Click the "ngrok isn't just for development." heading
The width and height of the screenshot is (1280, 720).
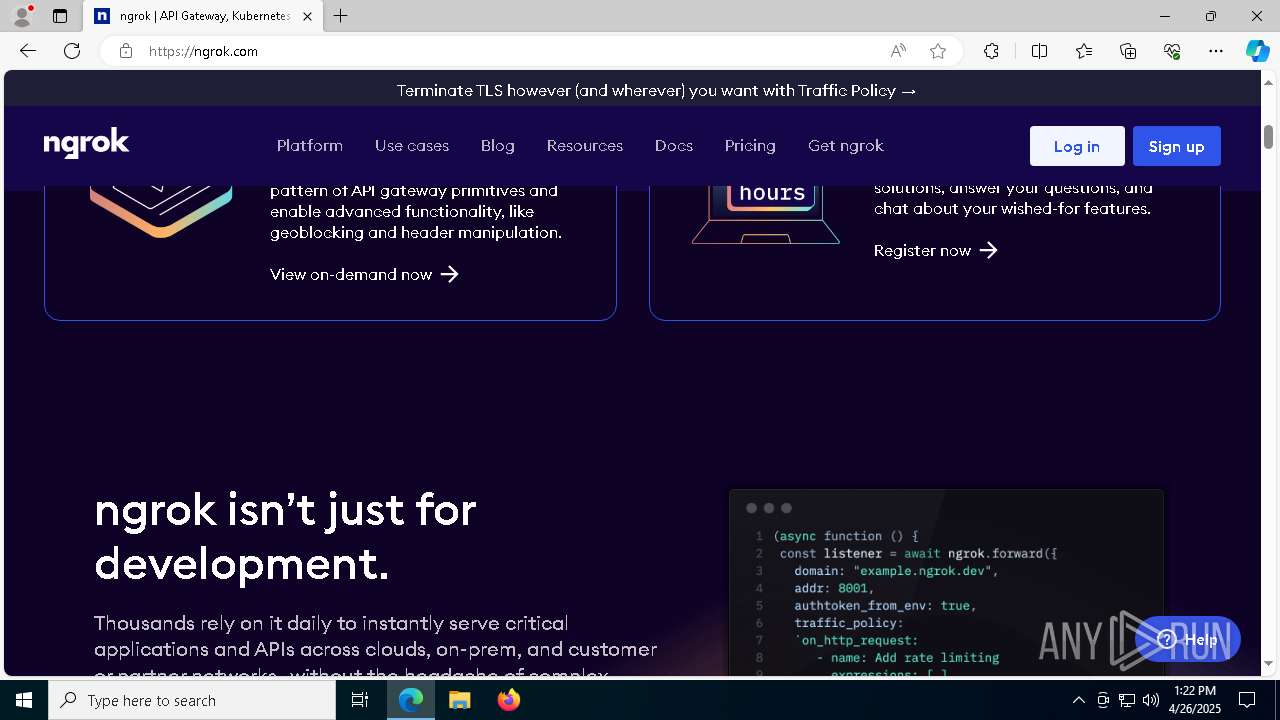[x=286, y=538]
